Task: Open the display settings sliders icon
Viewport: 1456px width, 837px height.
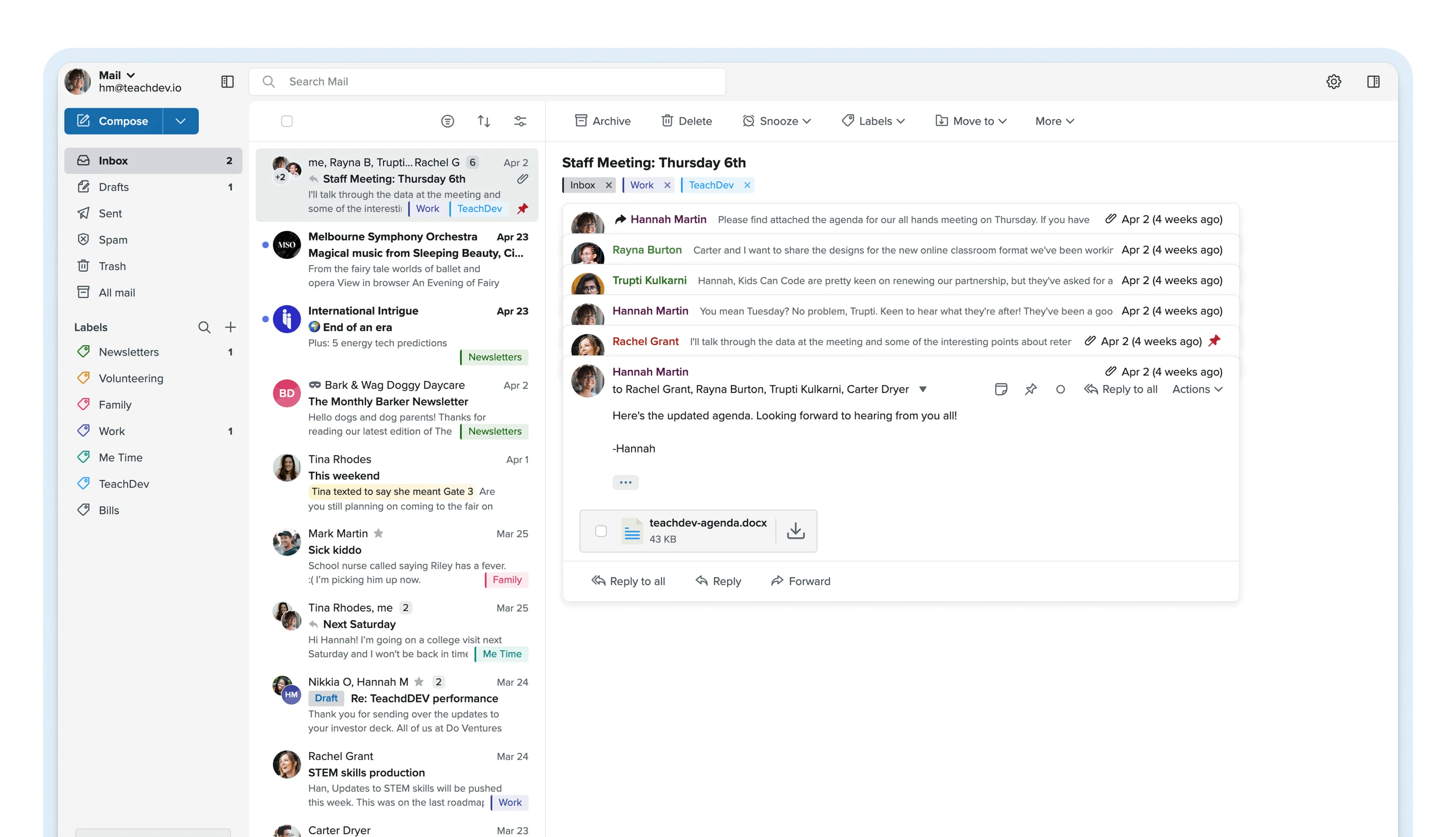Action: (520, 121)
